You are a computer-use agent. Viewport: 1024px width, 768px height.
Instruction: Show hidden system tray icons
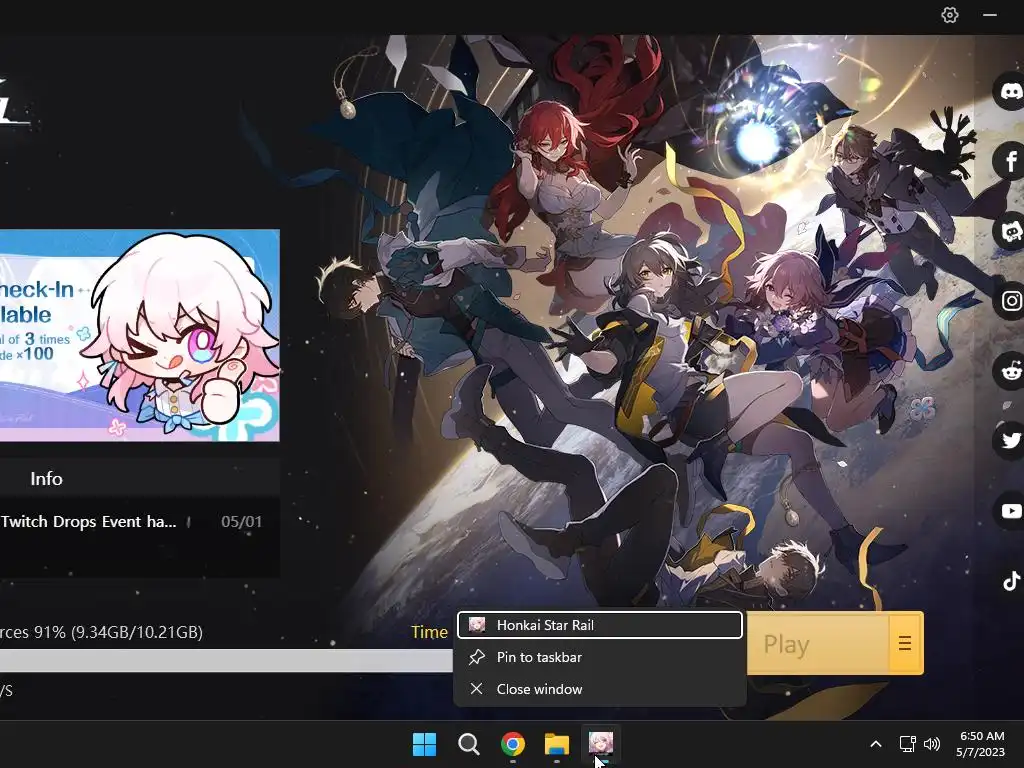[x=876, y=744]
